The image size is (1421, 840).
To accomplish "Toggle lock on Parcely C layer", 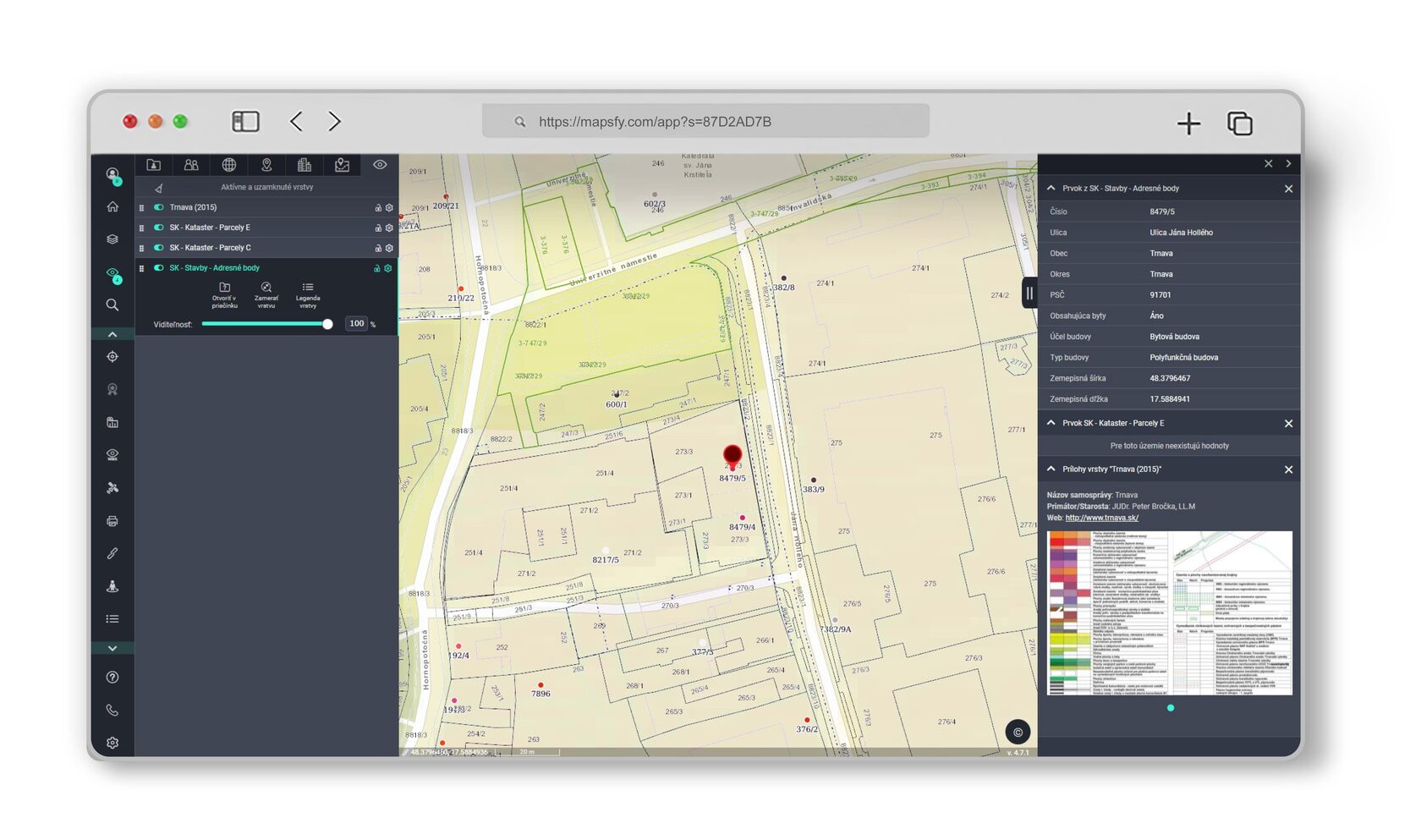I will pos(378,248).
